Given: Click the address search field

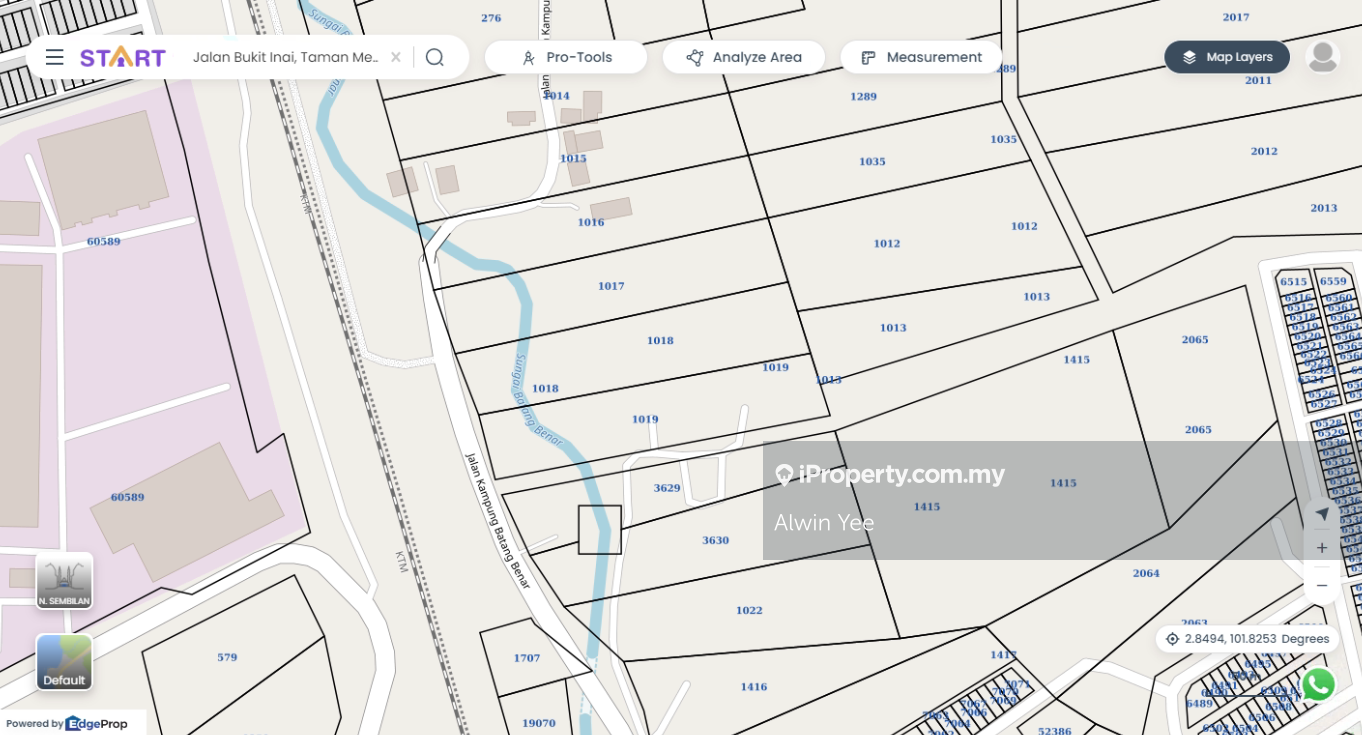Looking at the screenshot, I should (285, 57).
